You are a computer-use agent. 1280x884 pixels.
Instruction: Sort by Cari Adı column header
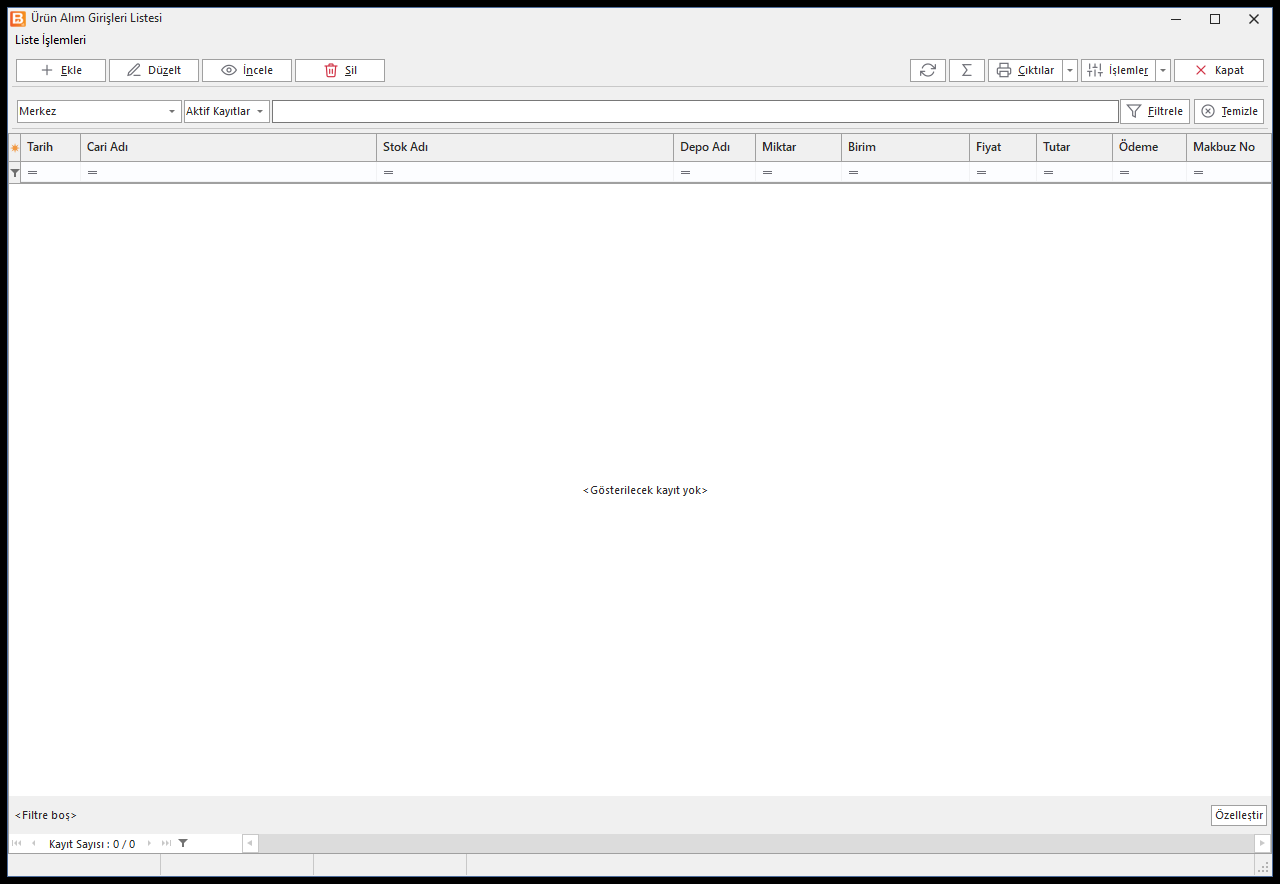point(229,147)
